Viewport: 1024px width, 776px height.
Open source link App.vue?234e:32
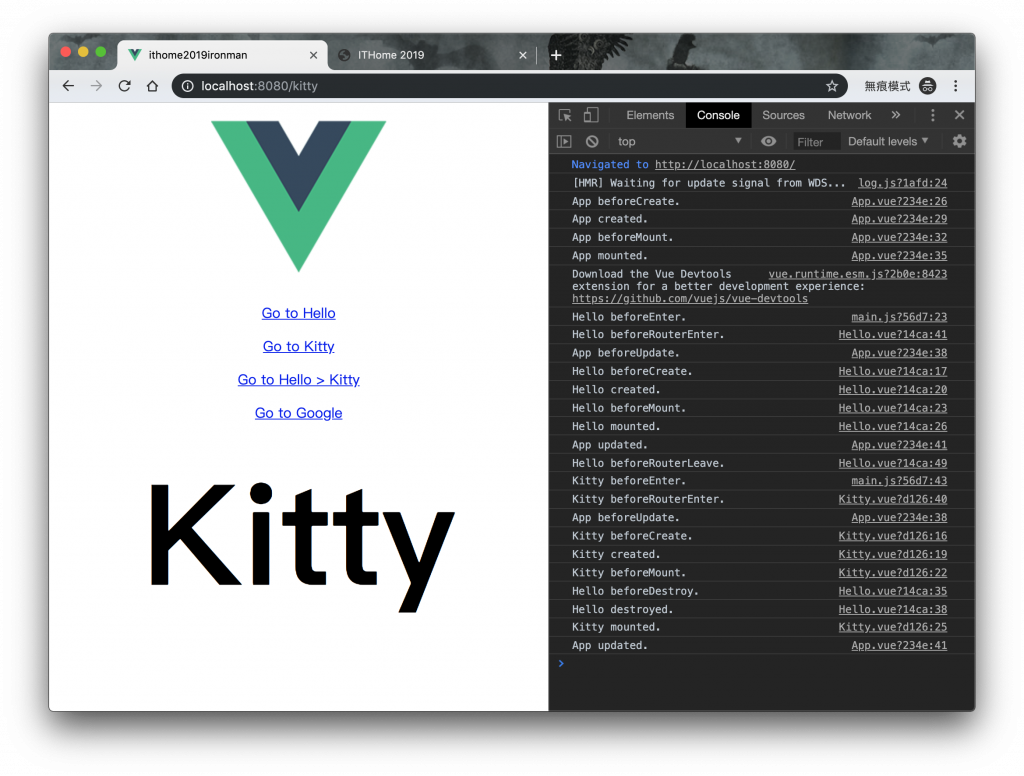point(899,237)
